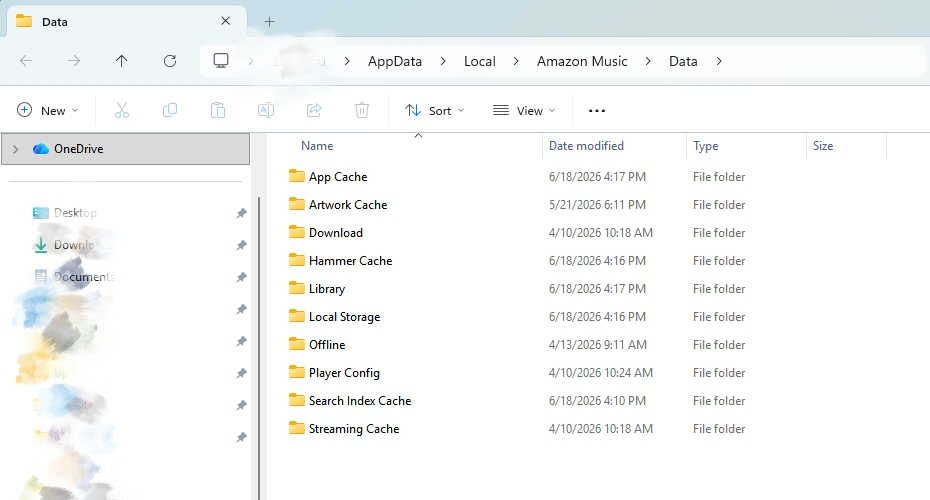Screen dimensions: 930x500
Task: Expand chevron after the This PC icon
Action: [x=251, y=61]
